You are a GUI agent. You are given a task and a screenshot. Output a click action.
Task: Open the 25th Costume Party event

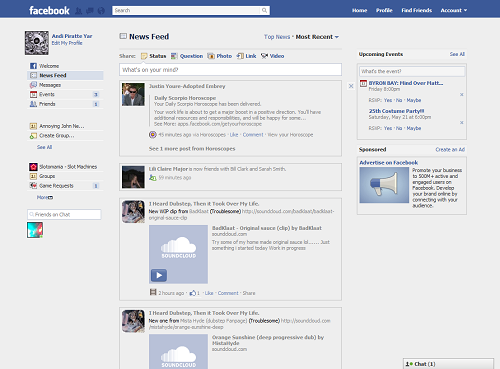click(x=396, y=111)
